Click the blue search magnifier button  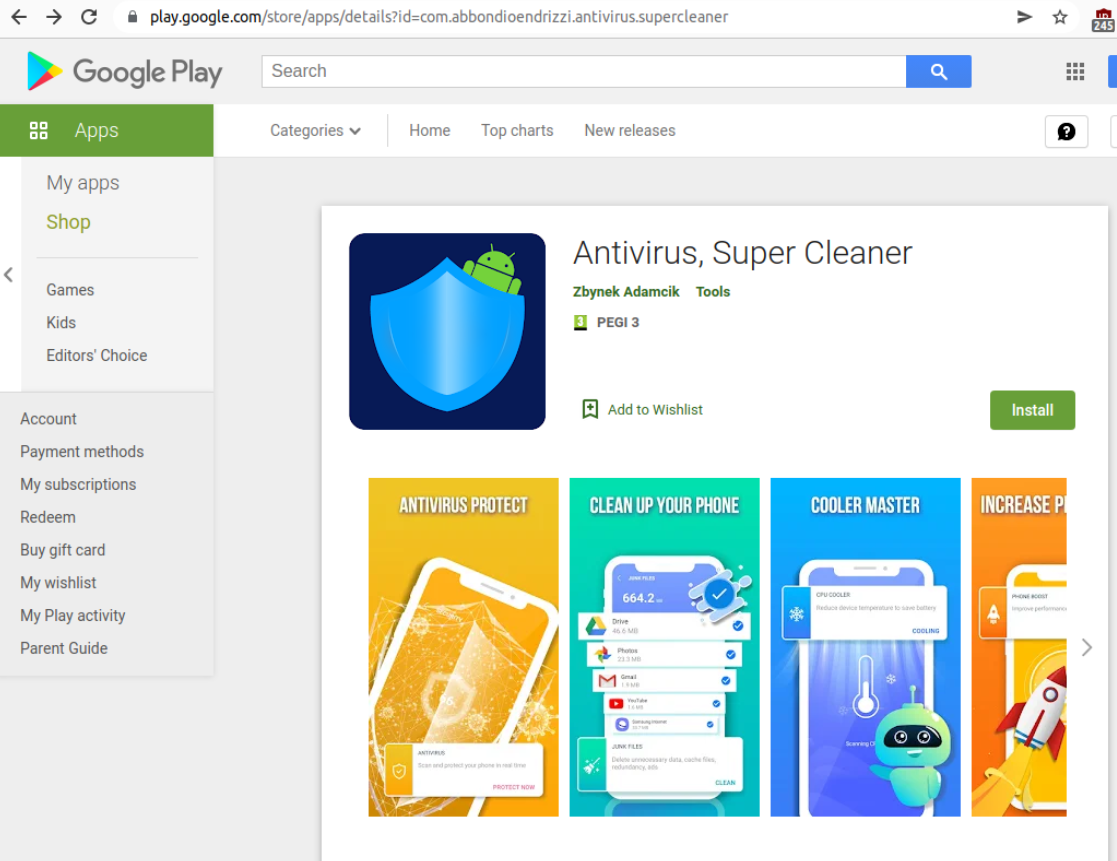(x=938, y=71)
